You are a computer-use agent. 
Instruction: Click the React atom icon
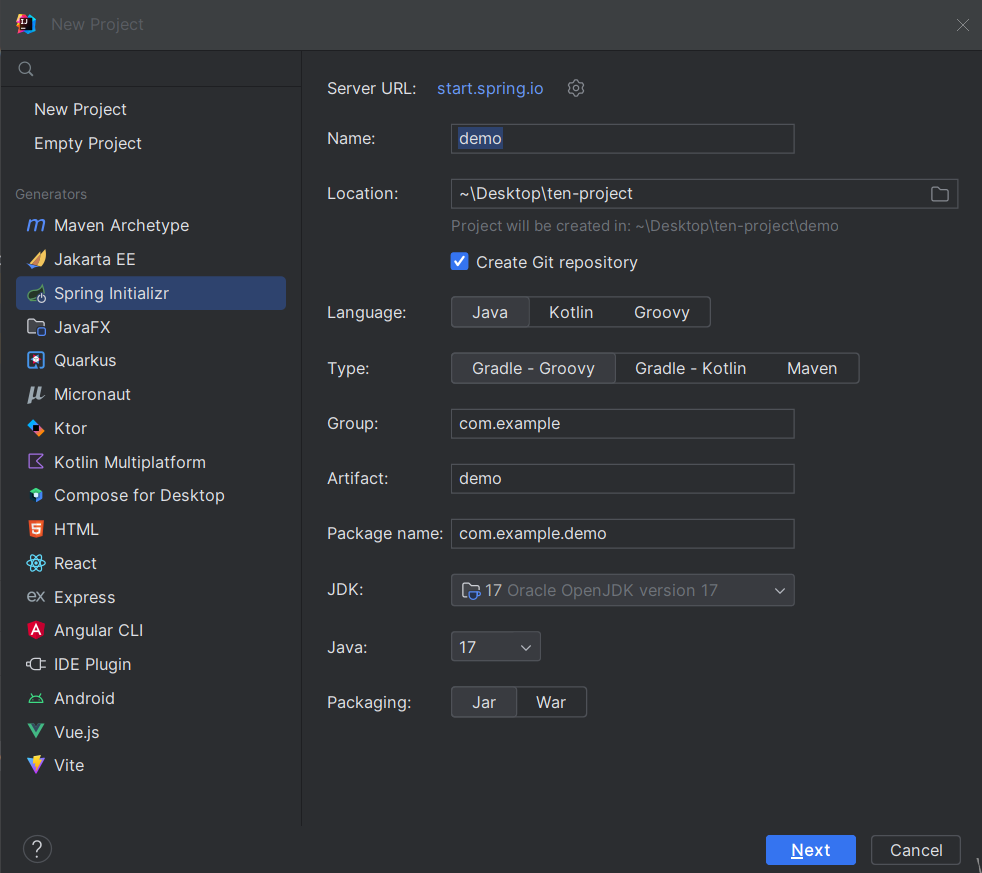tap(36, 563)
